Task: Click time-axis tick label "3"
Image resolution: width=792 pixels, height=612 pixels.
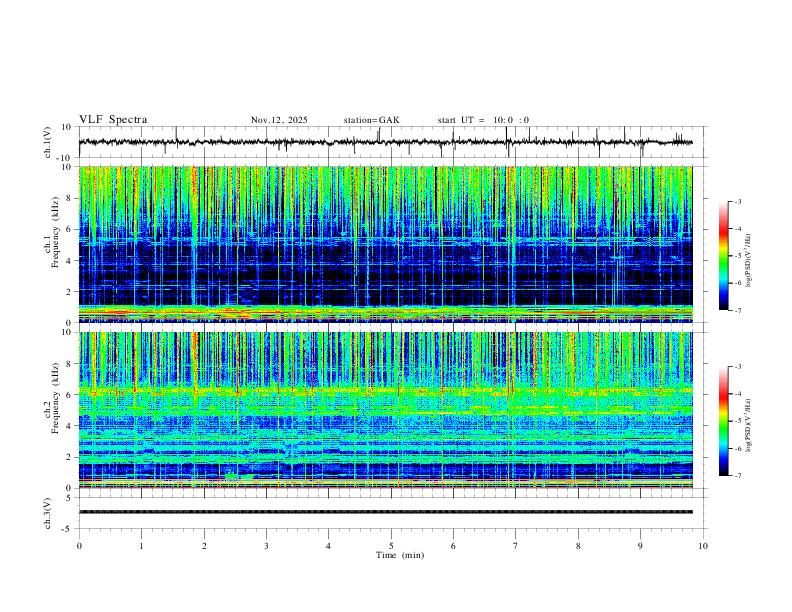Action: [266, 546]
